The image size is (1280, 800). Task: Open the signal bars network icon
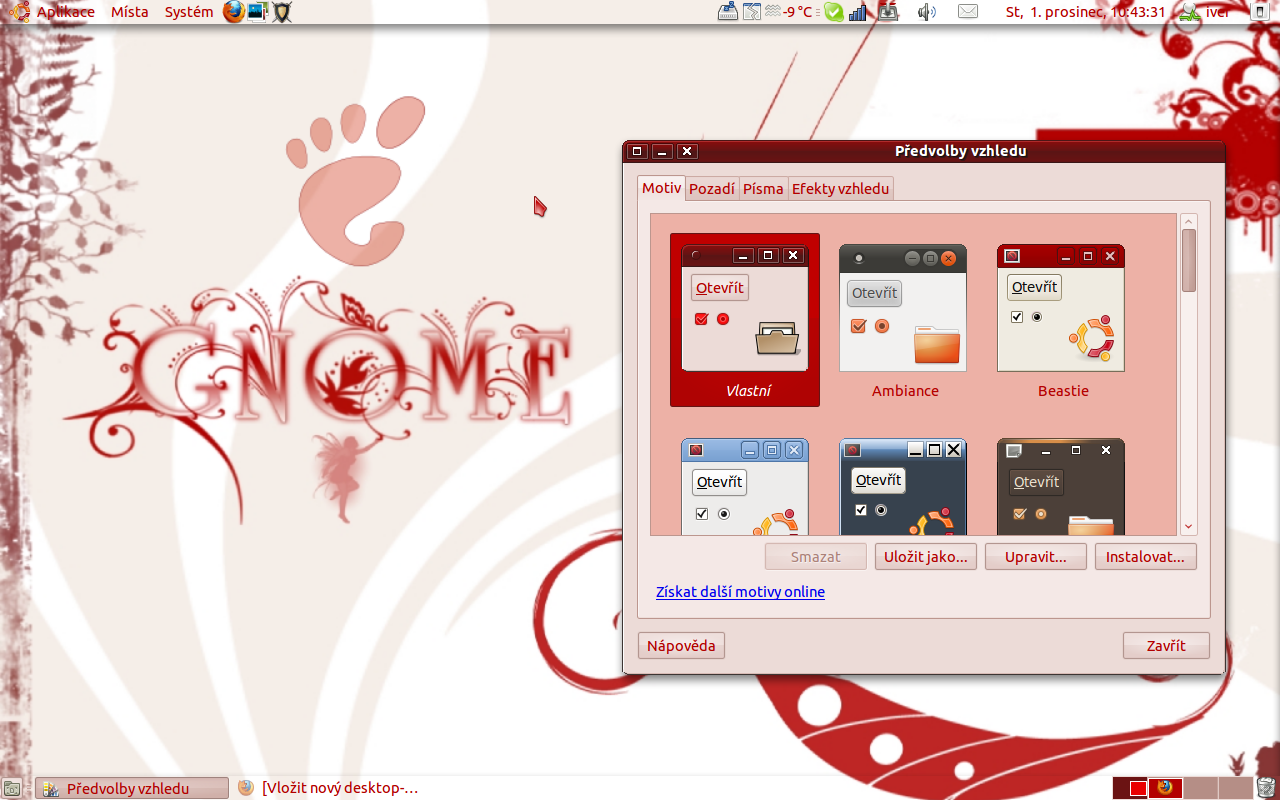tap(858, 12)
